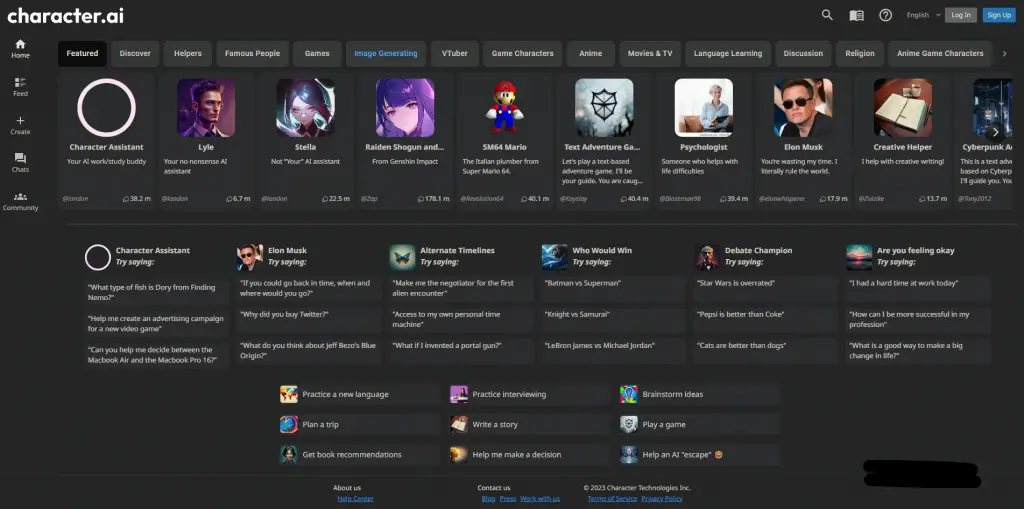Click the Are you feeling okay icon
Screen dimensions: 1024x509
tap(859, 257)
